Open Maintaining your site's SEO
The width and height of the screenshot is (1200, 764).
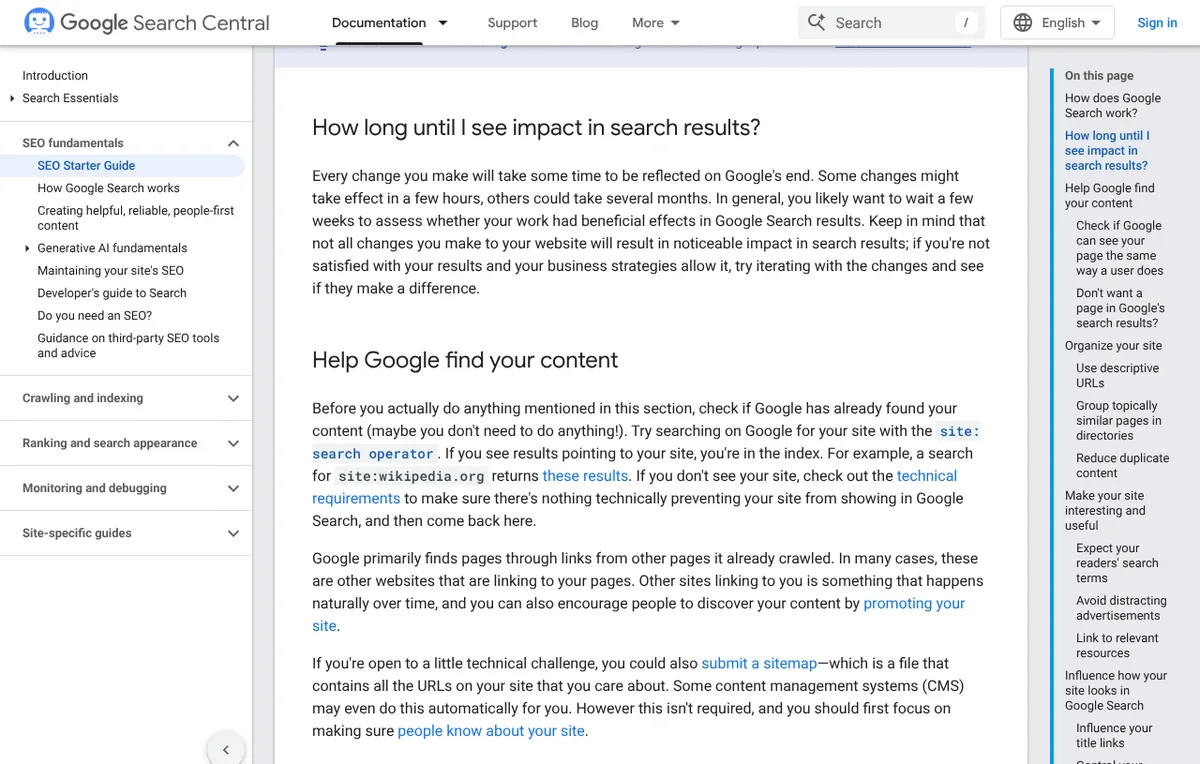[x=111, y=270]
